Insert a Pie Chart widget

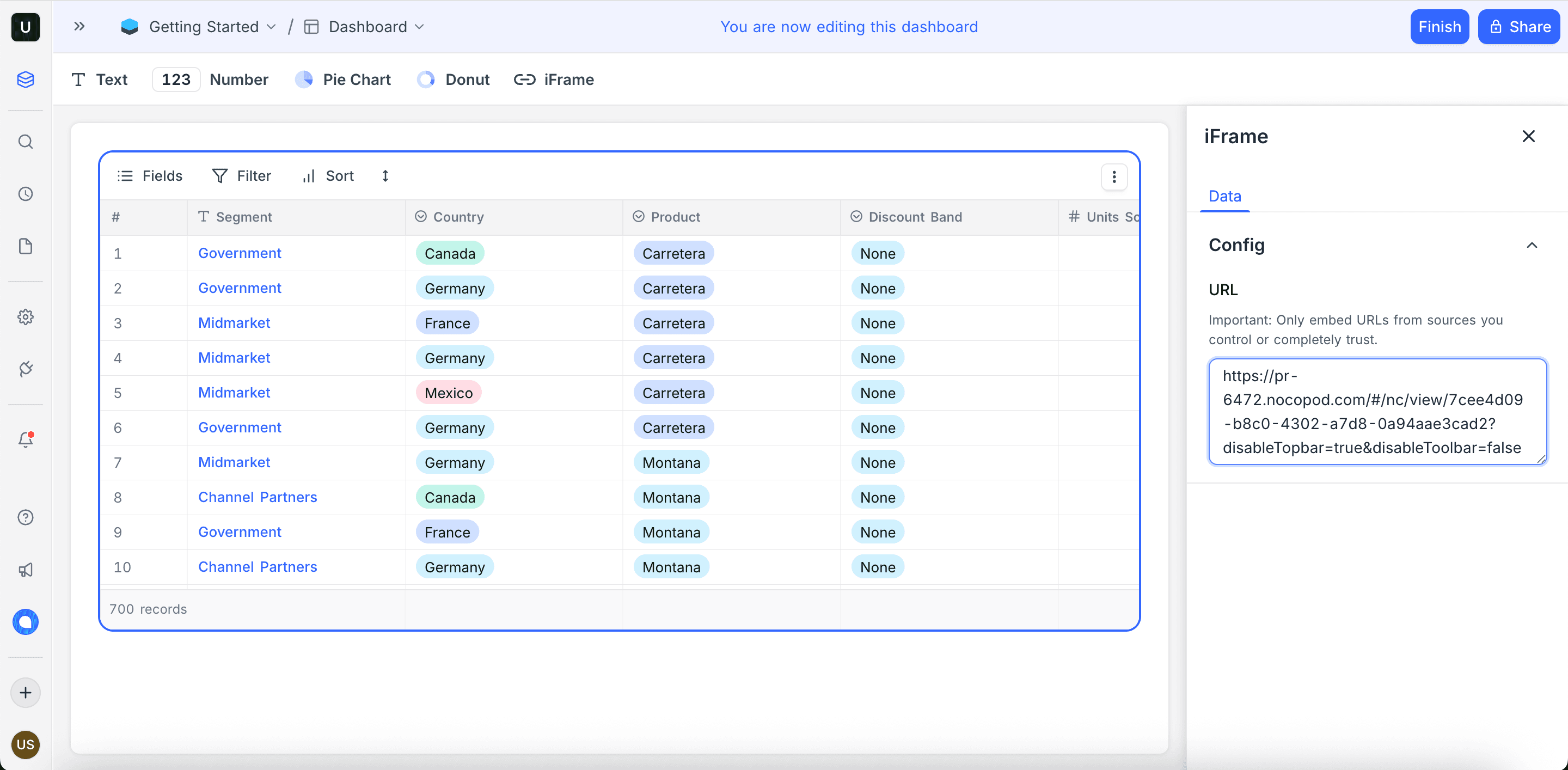[344, 80]
